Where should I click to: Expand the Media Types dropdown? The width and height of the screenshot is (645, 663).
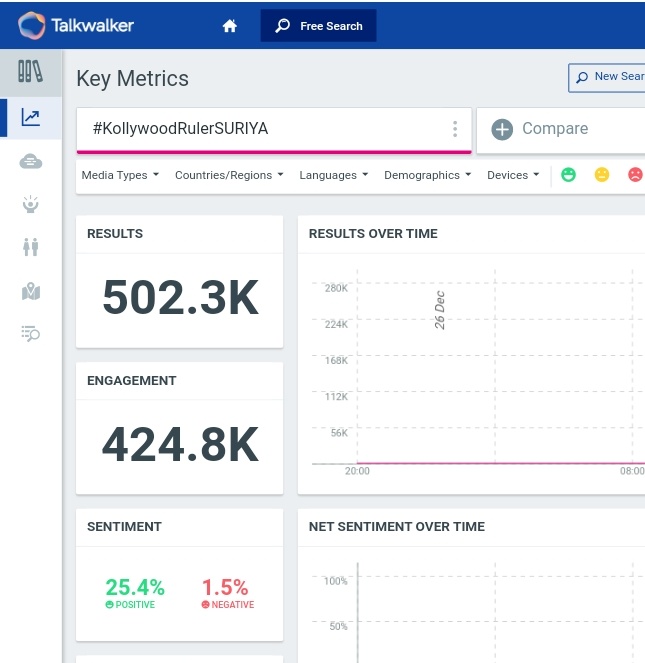click(120, 175)
